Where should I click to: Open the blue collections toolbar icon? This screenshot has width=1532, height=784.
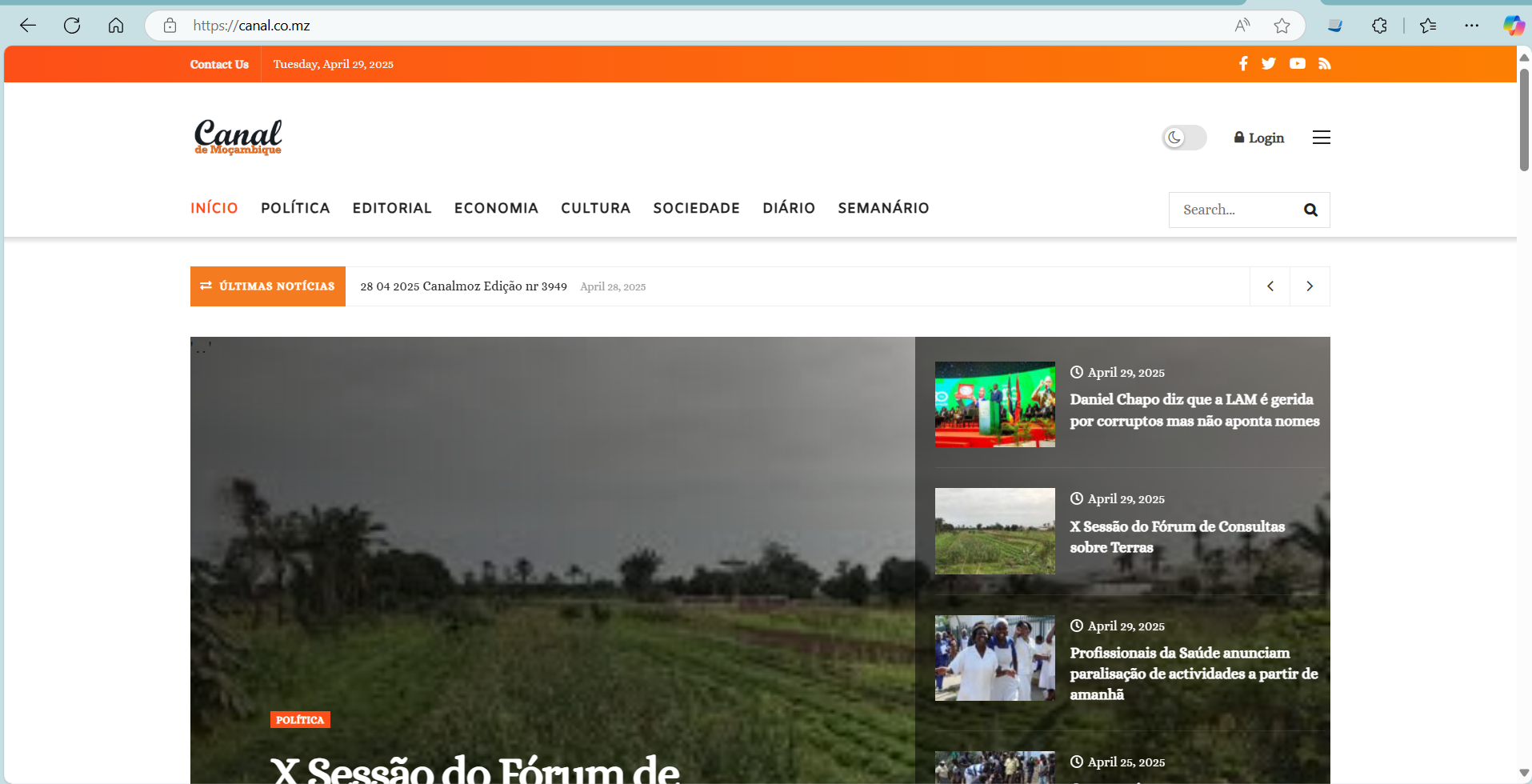[1334, 26]
